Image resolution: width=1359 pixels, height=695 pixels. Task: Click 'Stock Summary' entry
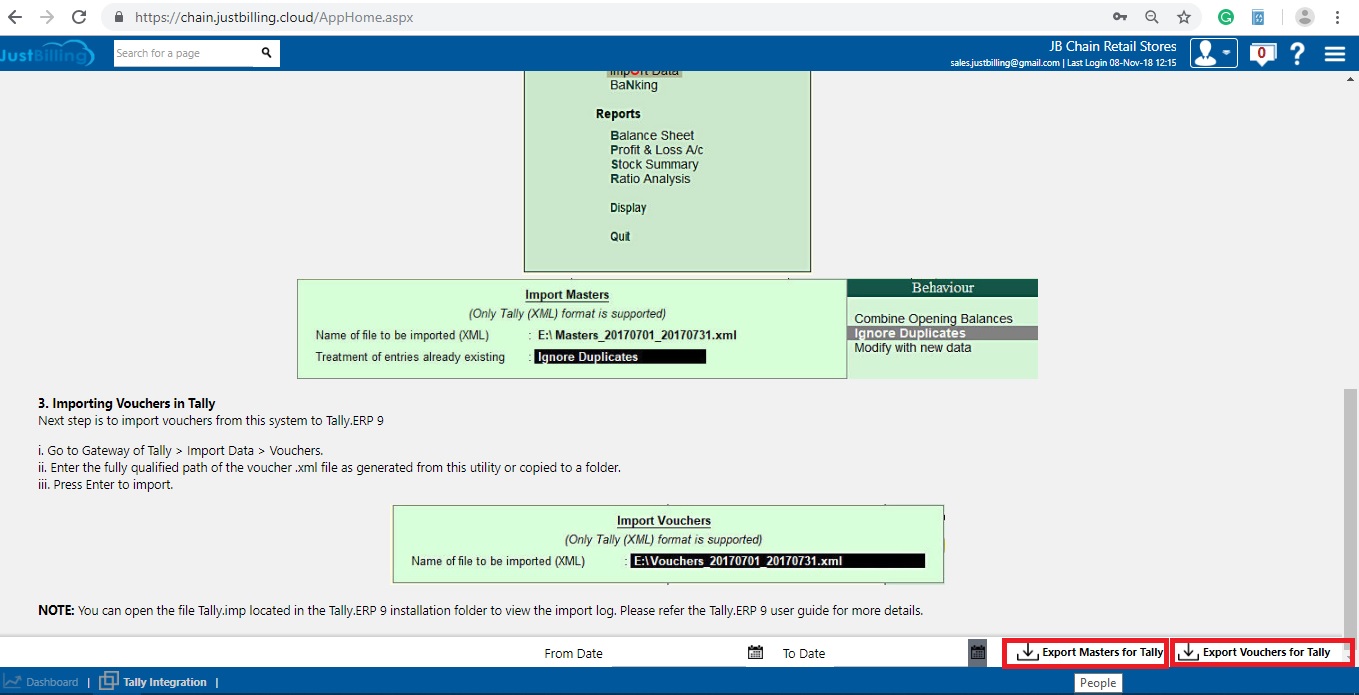(655, 164)
